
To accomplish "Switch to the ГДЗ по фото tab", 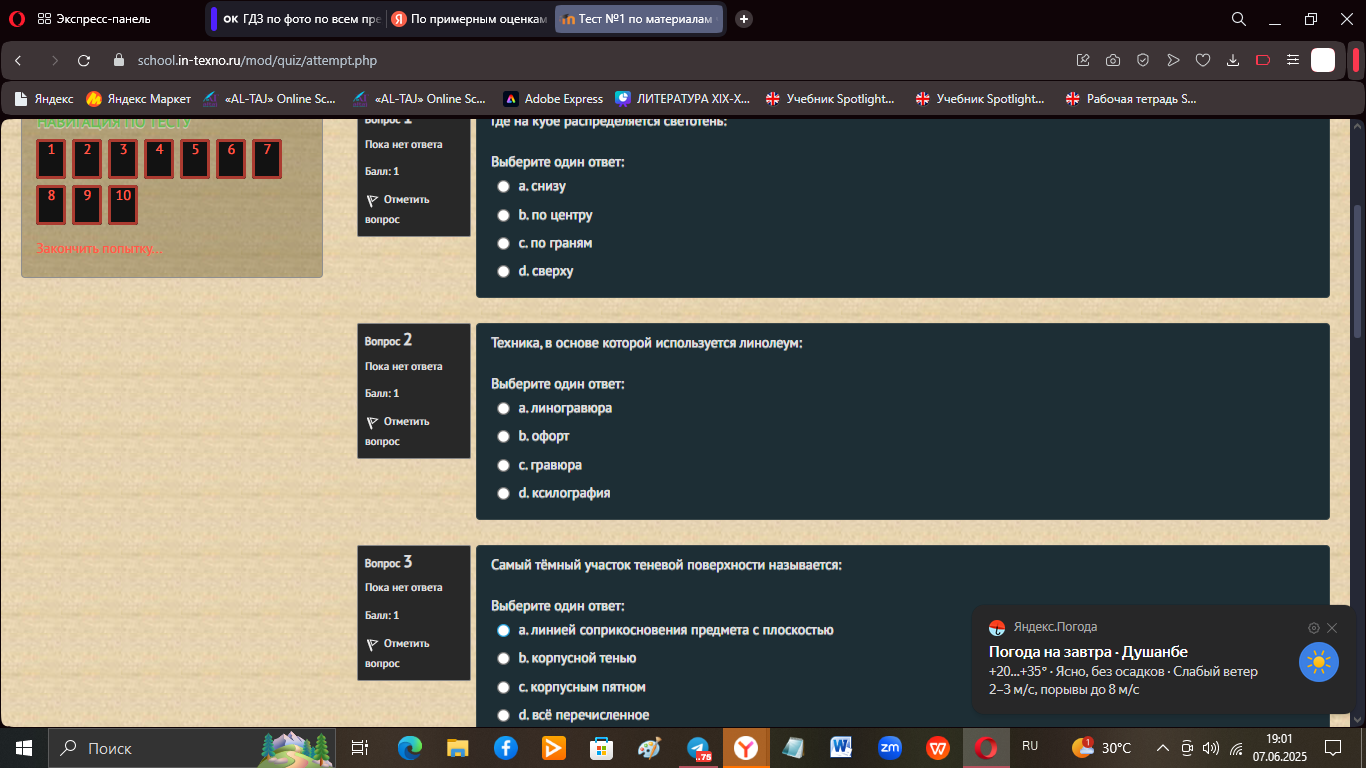I will (x=300, y=19).
